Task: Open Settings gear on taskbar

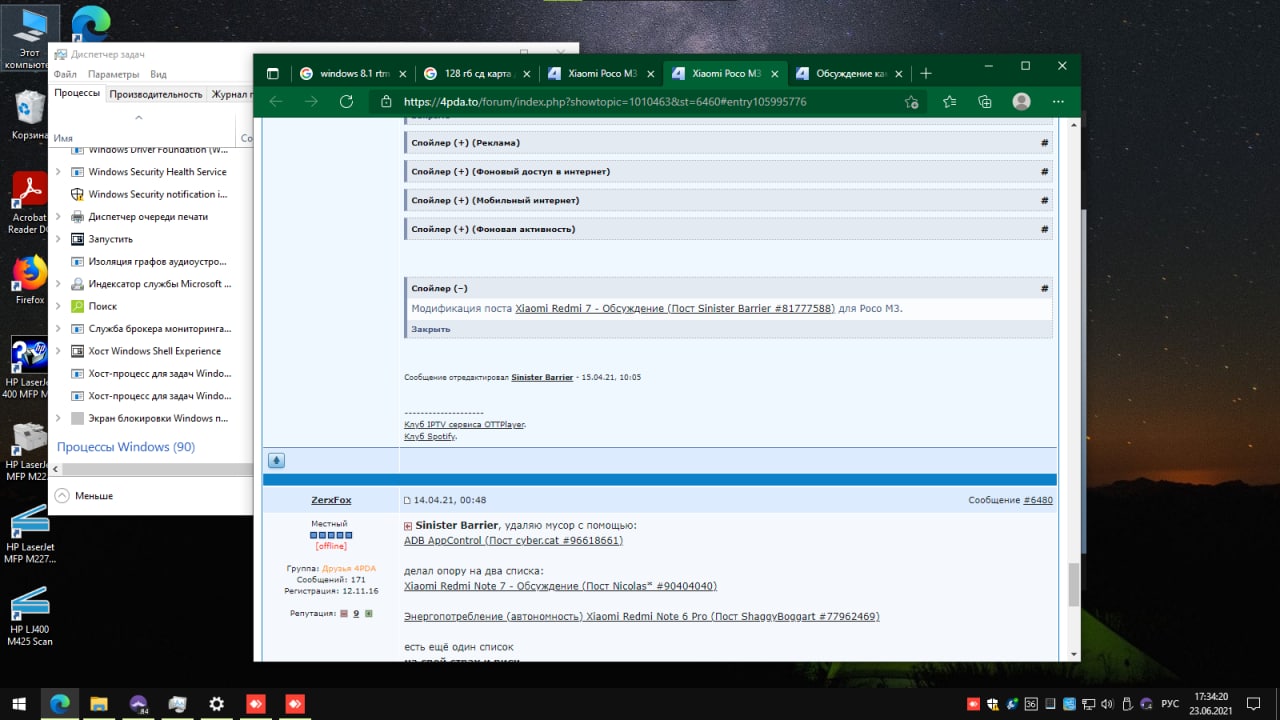Action: click(x=216, y=703)
